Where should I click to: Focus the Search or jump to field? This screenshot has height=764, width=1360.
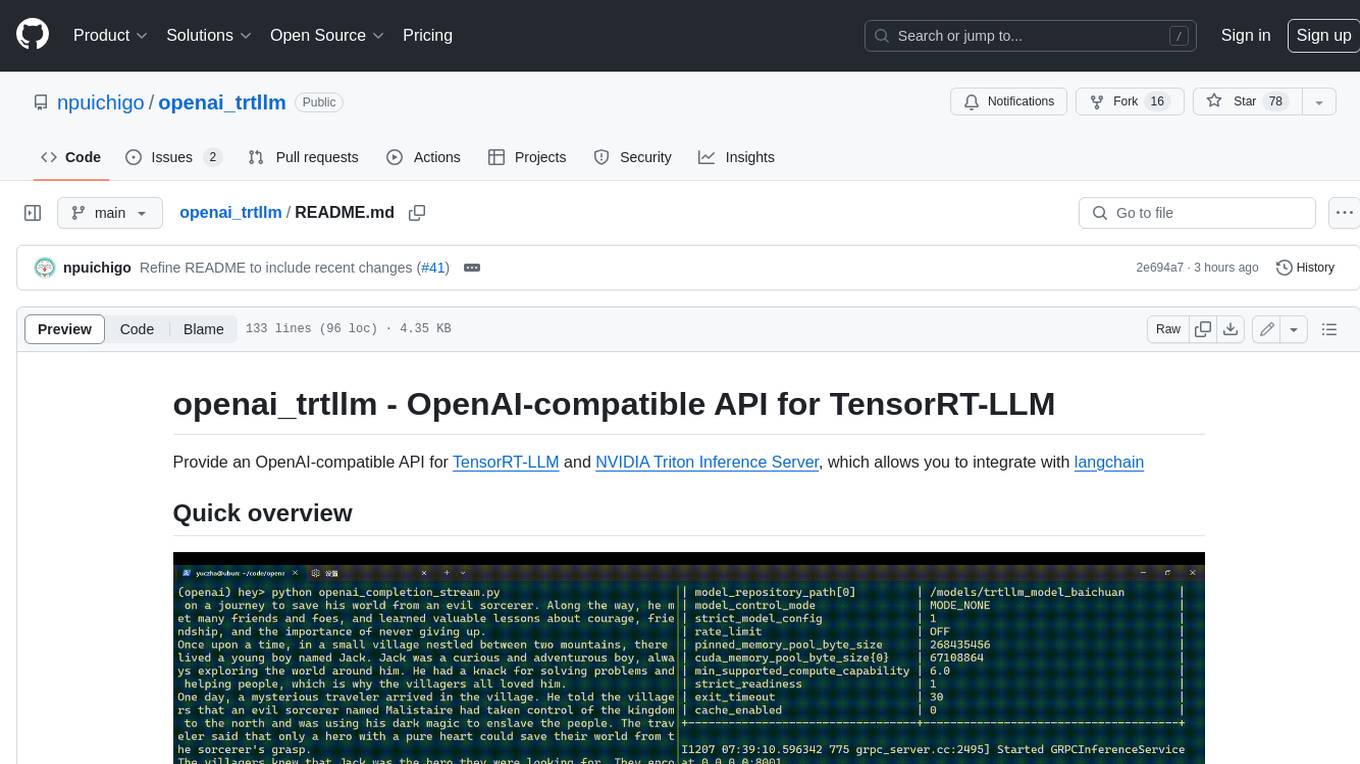coord(1030,36)
